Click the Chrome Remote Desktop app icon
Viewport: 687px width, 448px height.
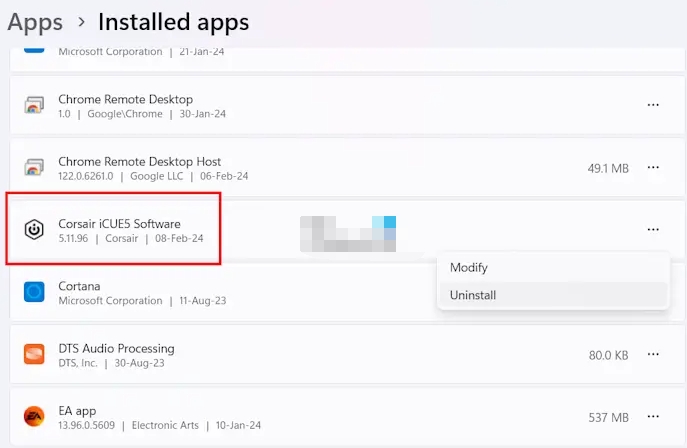pos(34,105)
